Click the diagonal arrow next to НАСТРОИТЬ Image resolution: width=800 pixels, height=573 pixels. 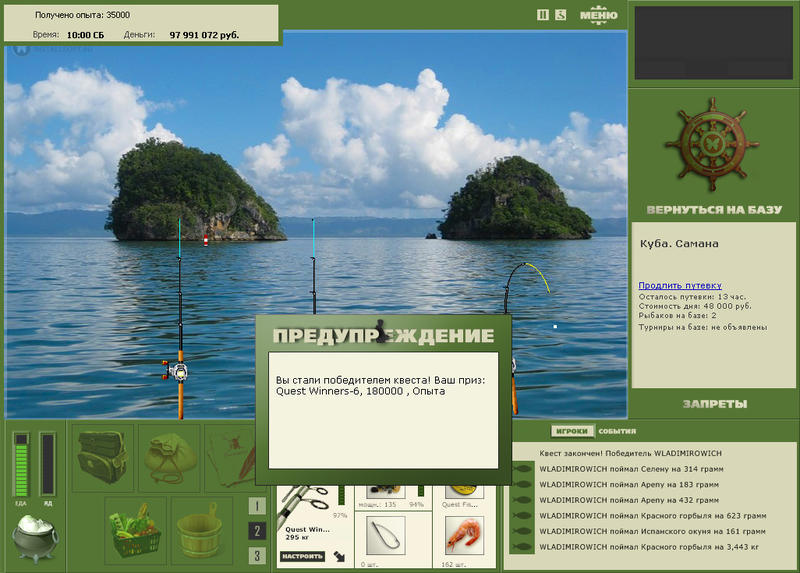pyautogui.click(x=339, y=556)
